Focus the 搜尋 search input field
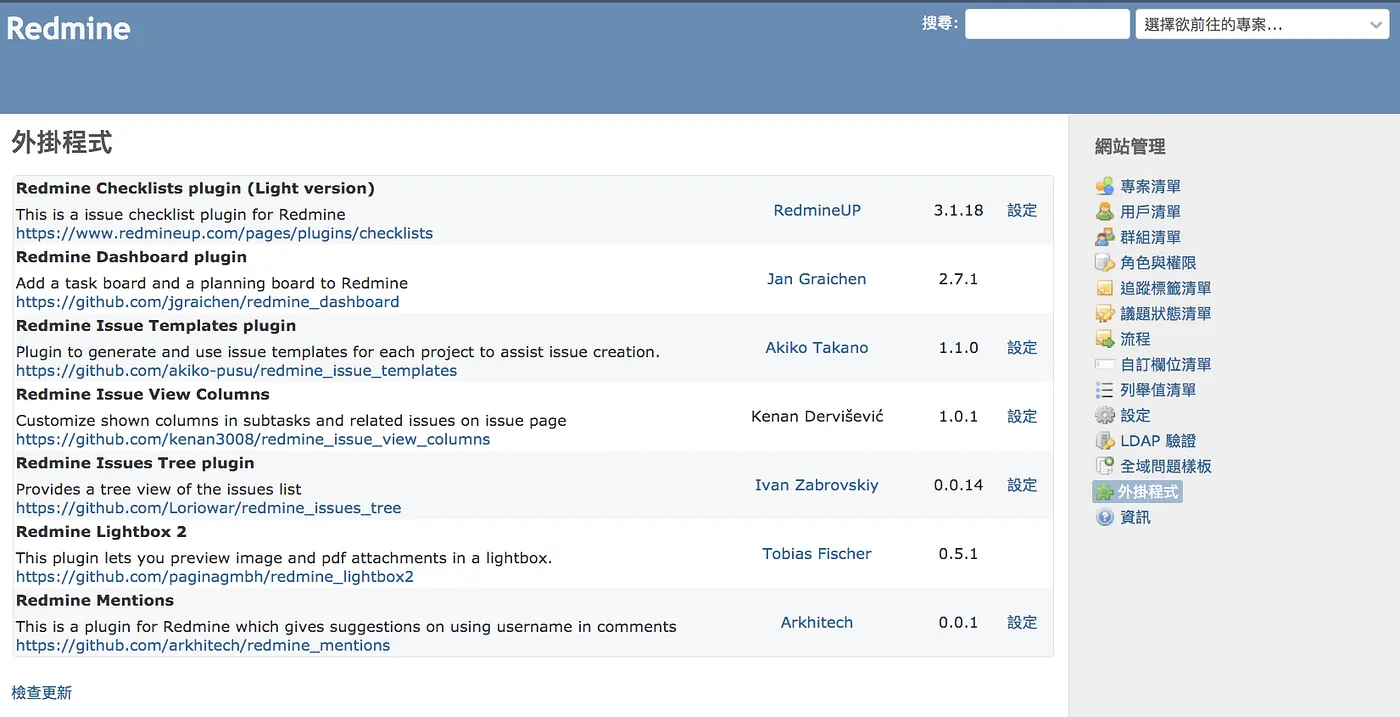Image resolution: width=1400 pixels, height=717 pixels. (1047, 24)
